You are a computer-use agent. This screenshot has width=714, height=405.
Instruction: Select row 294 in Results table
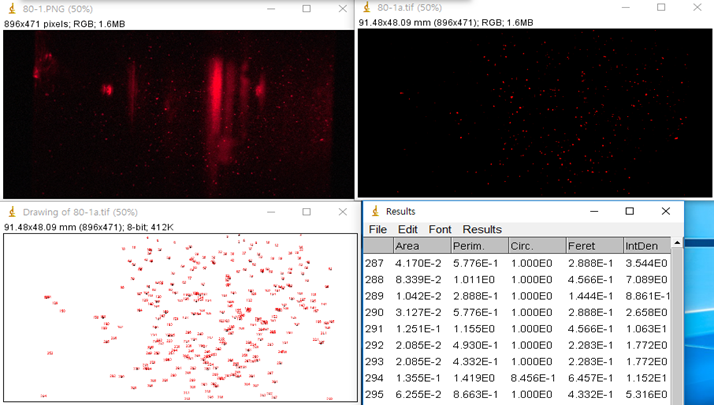coord(517,378)
